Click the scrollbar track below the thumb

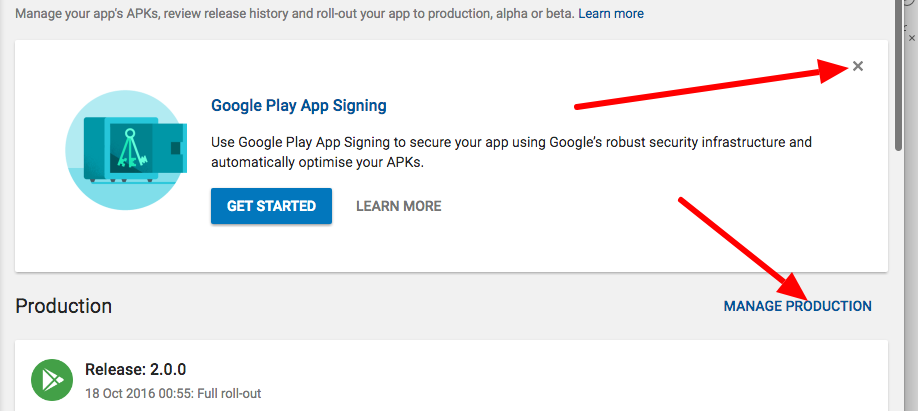pyautogui.click(x=899, y=281)
